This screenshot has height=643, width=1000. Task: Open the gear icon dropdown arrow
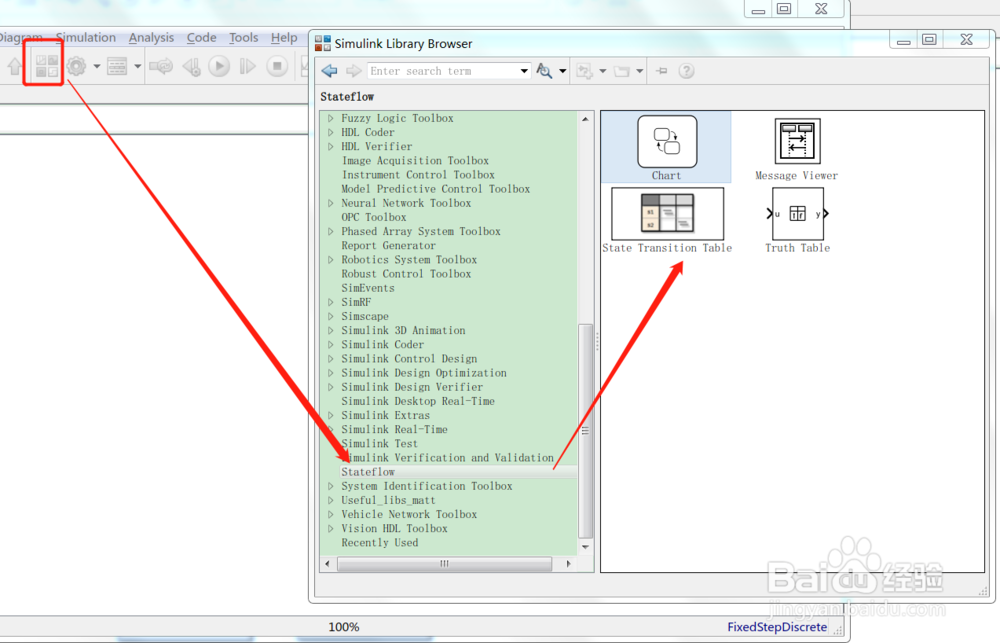(97, 66)
